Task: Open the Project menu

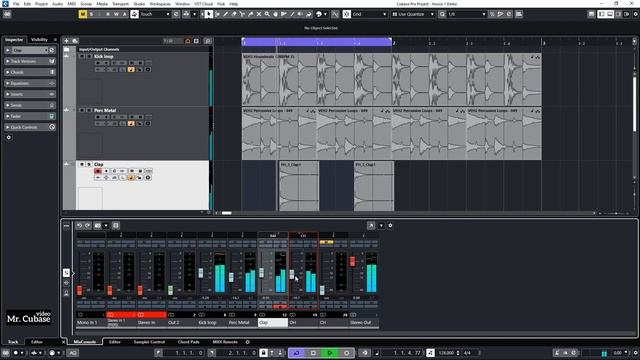Action: (41, 4)
